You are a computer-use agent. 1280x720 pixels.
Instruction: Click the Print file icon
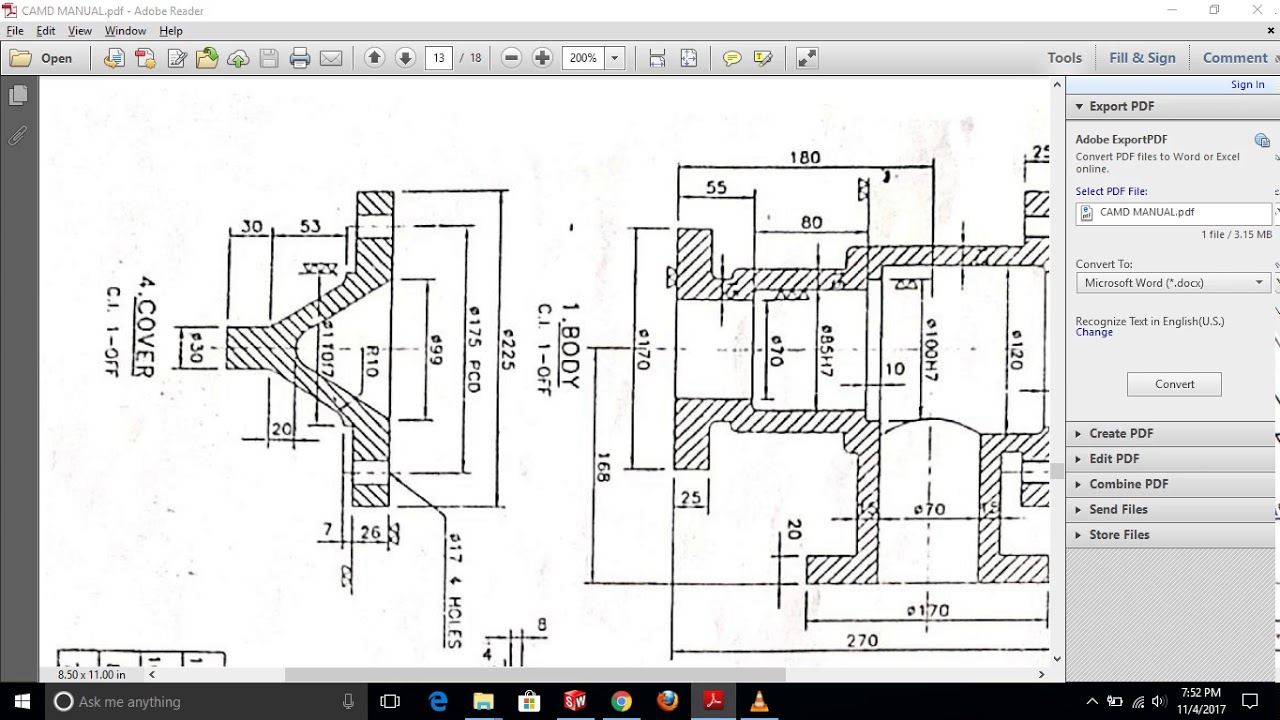coord(300,58)
